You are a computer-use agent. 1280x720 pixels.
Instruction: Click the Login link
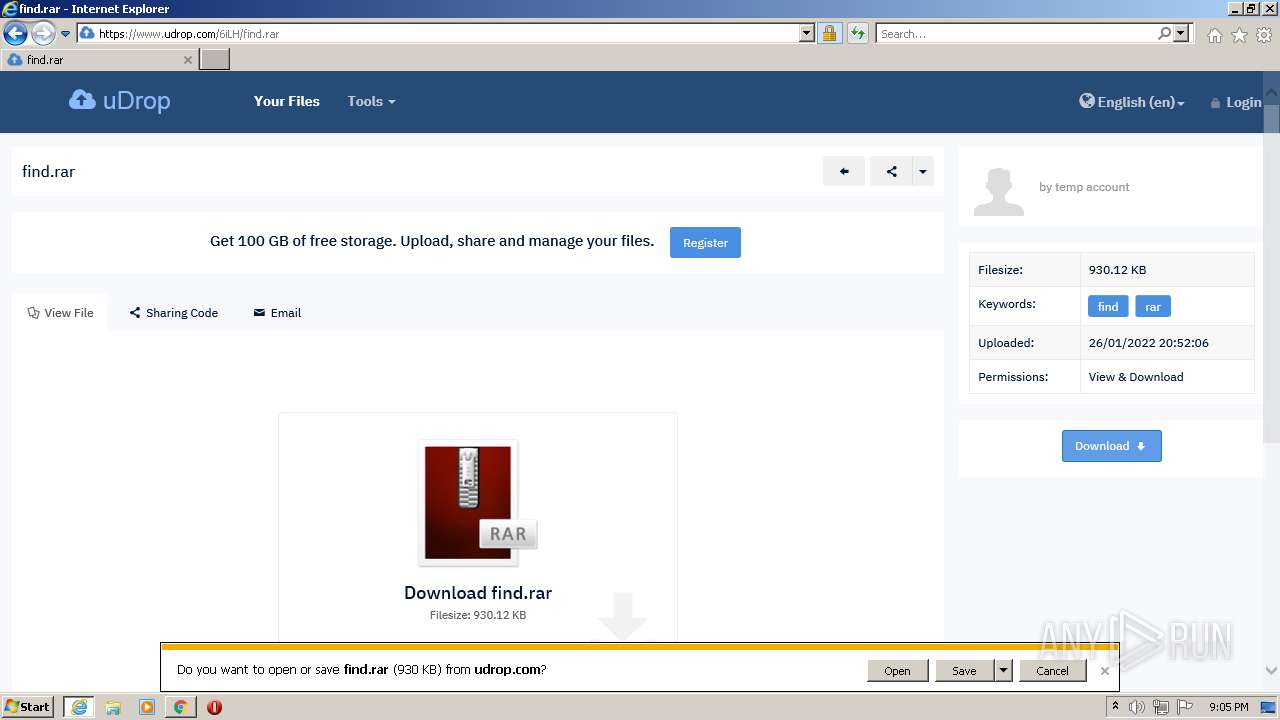coord(1236,102)
